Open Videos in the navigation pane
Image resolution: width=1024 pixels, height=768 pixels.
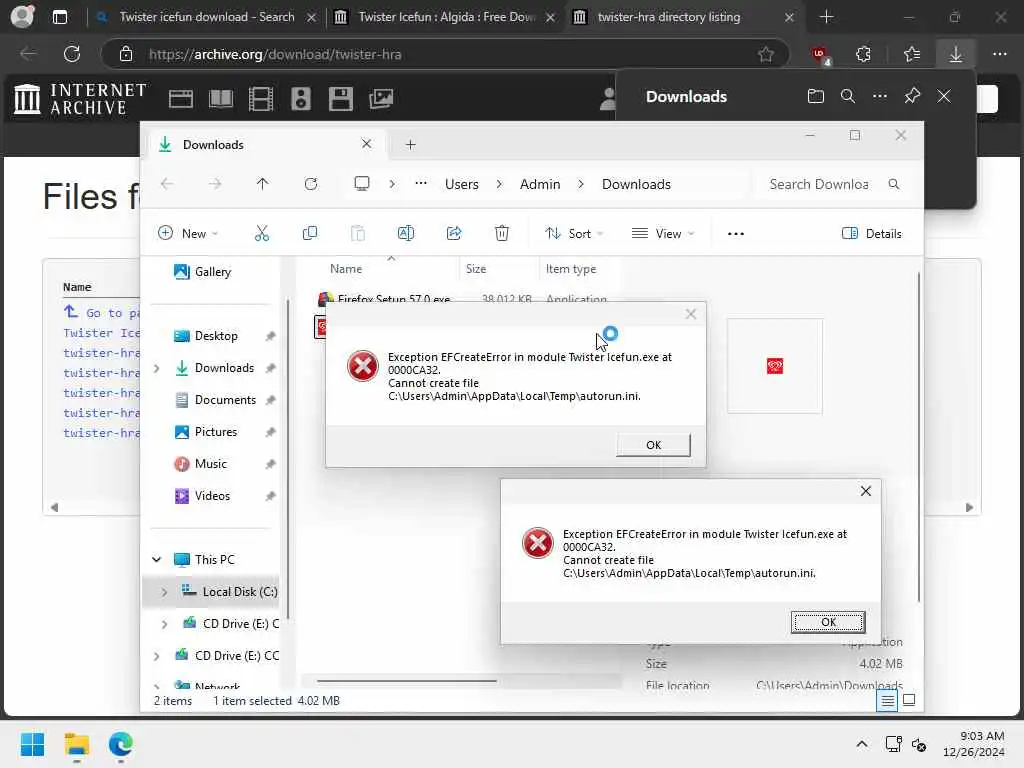coord(202,496)
